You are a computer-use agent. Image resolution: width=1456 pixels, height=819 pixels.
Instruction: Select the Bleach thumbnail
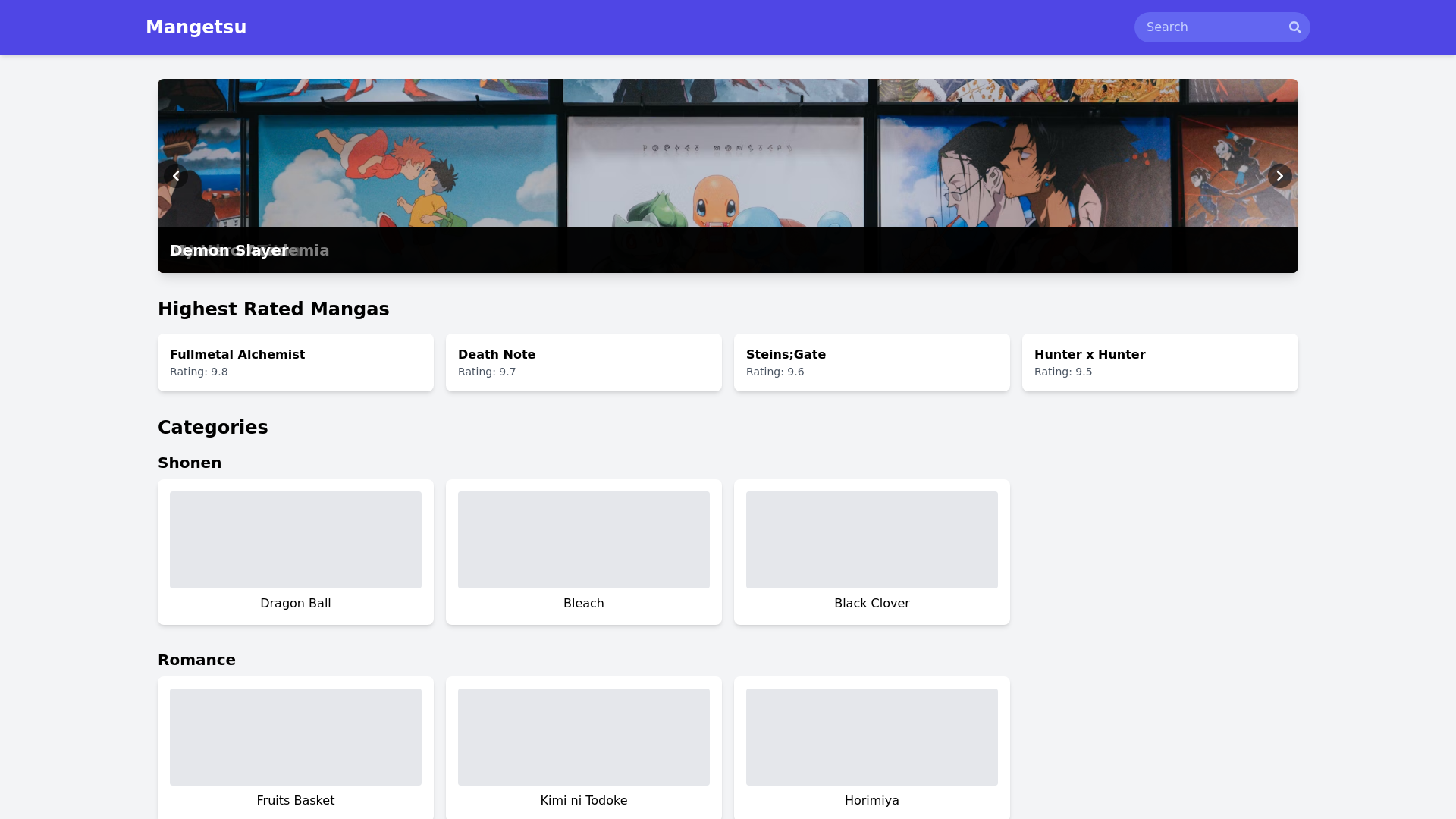pos(584,540)
